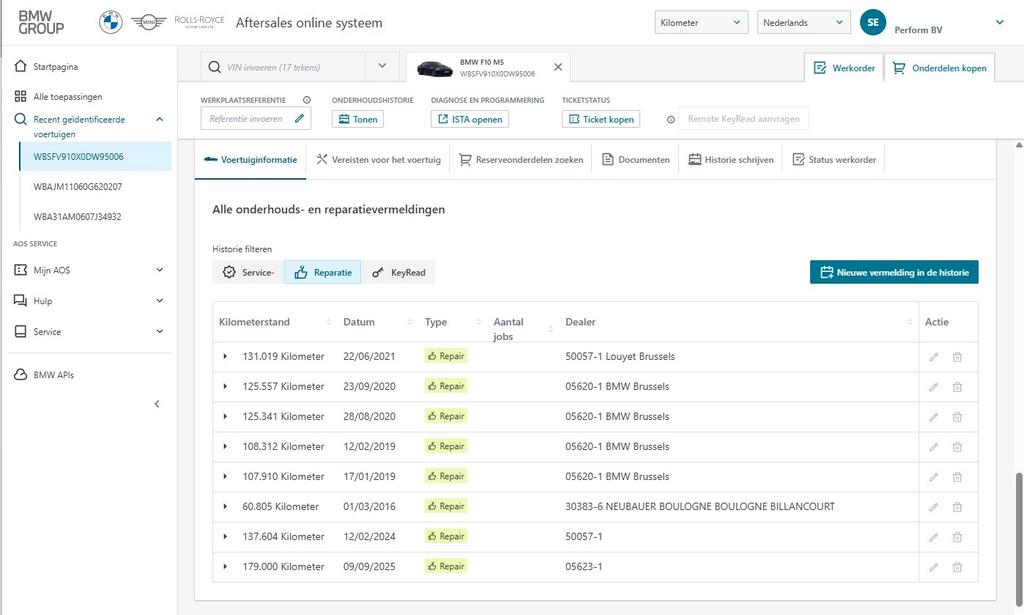Toggle the Reparatie history filter
This screenshot has width=1024, height=615.
click(323, 272)
